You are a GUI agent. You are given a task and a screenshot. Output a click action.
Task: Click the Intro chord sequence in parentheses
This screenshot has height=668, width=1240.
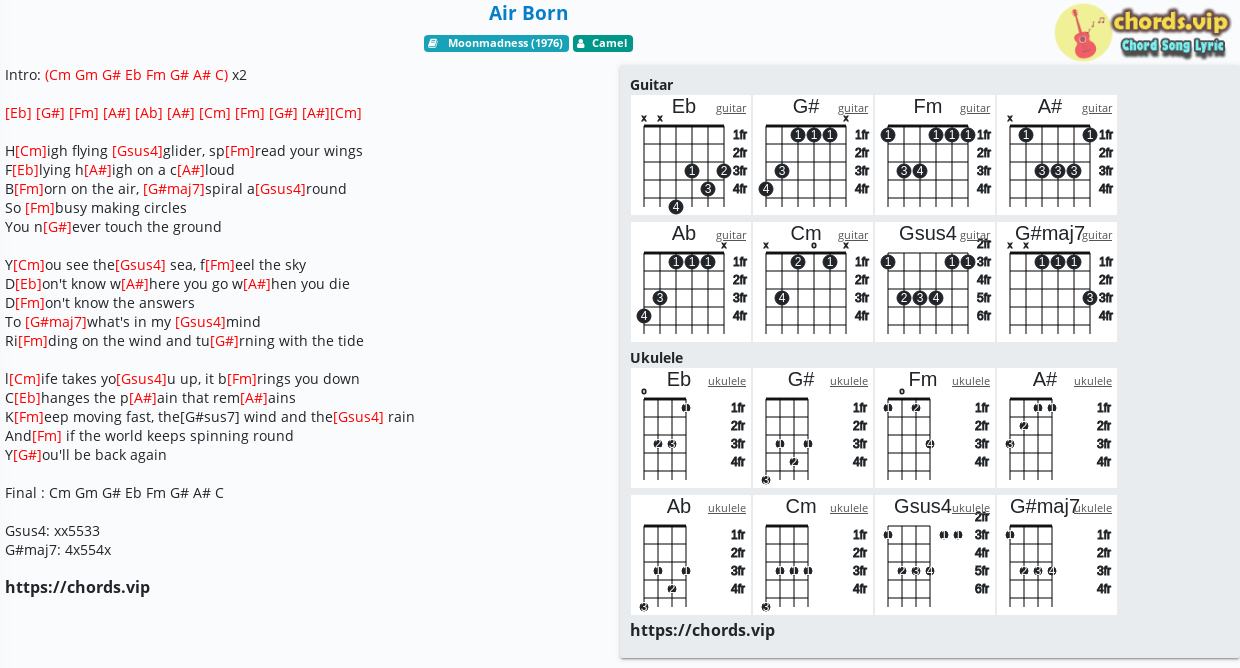click(x=137, y=75)
